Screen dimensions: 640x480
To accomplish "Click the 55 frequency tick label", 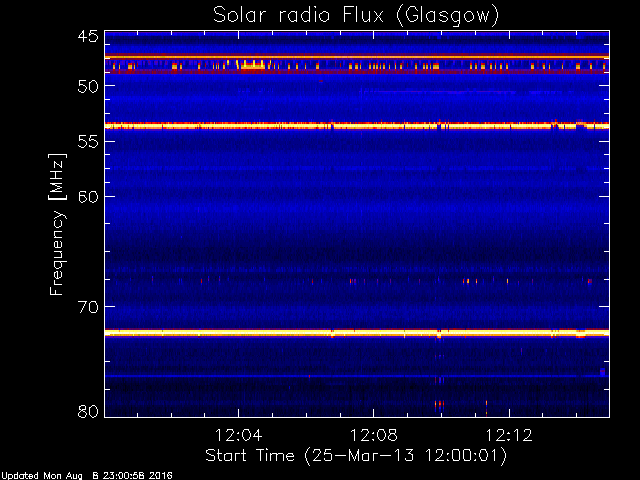I will [88, 142].
